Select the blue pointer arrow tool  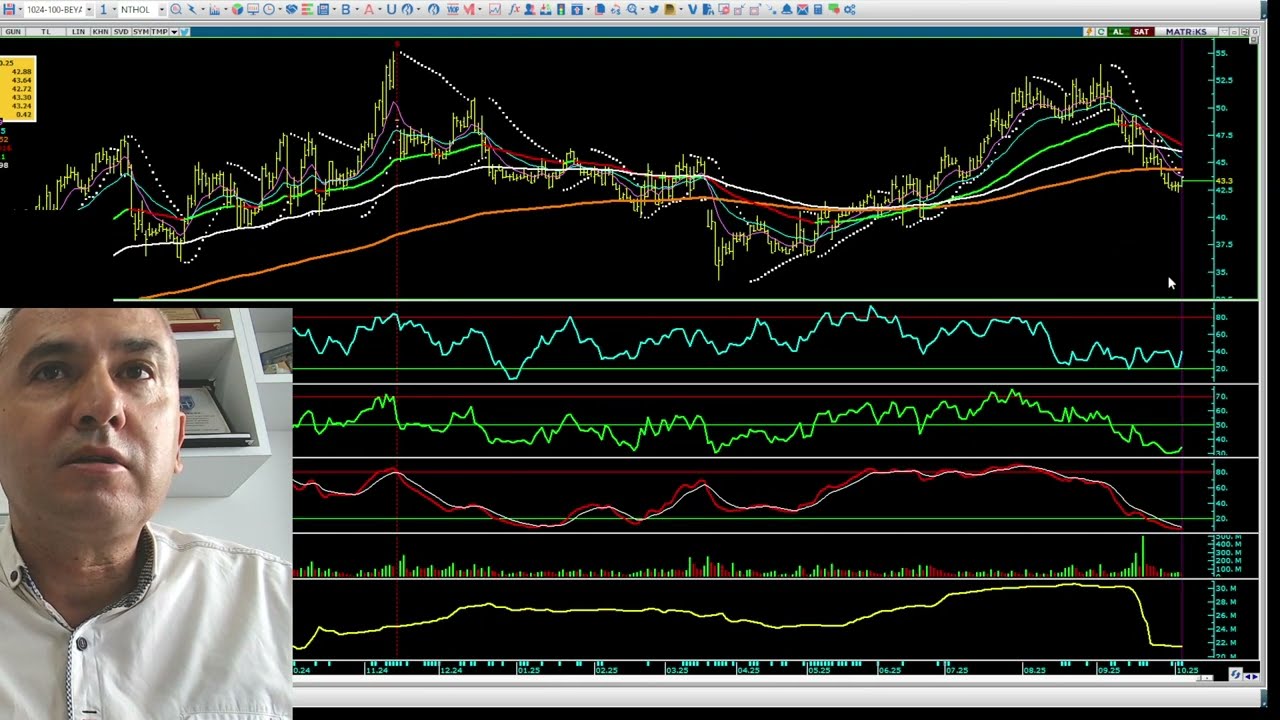click(192, 9)
